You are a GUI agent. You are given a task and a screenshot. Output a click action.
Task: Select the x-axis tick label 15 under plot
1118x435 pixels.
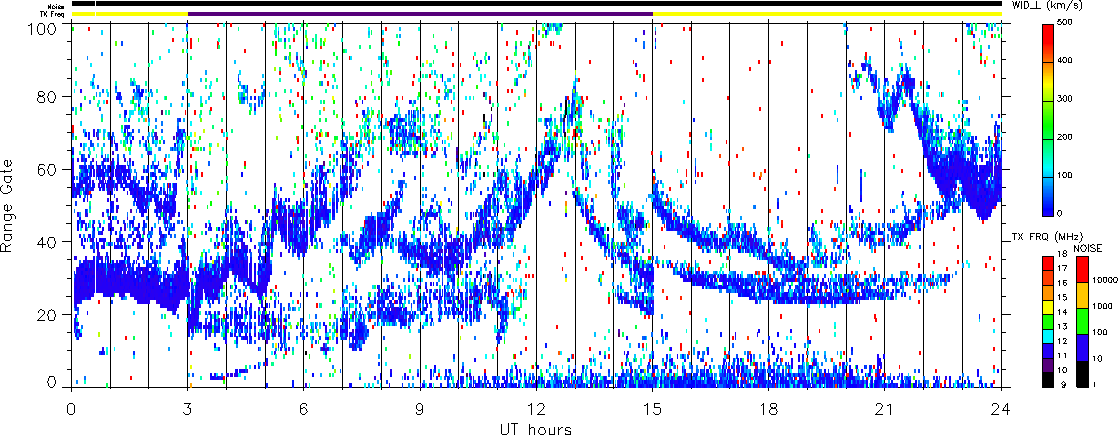652,409
